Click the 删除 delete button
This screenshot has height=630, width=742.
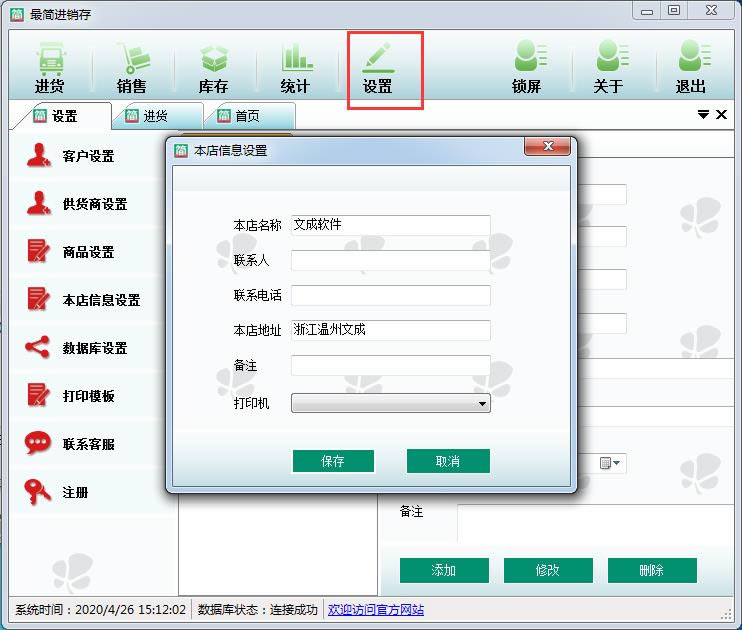[x=652, y=570]
